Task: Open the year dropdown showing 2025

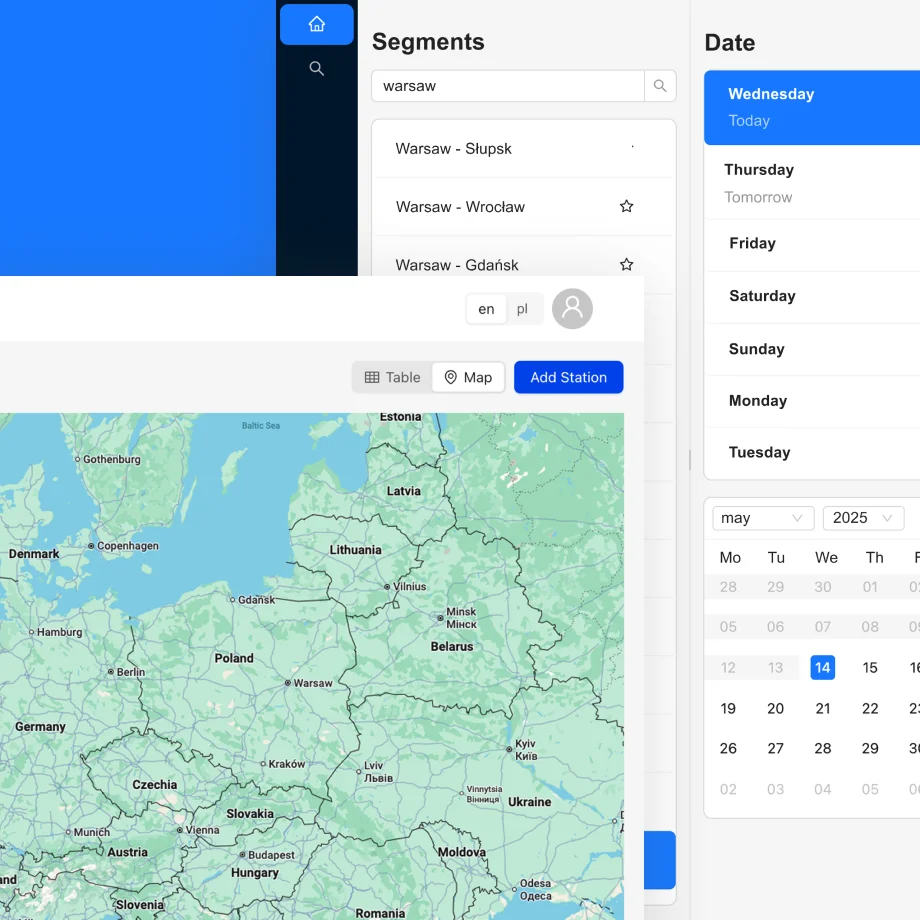Action: [862, 518]
